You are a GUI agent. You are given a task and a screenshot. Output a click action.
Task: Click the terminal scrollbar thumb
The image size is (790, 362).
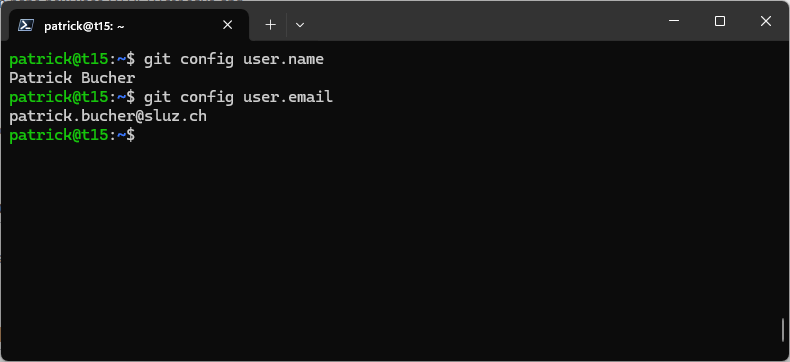click(x=783, y=330)
